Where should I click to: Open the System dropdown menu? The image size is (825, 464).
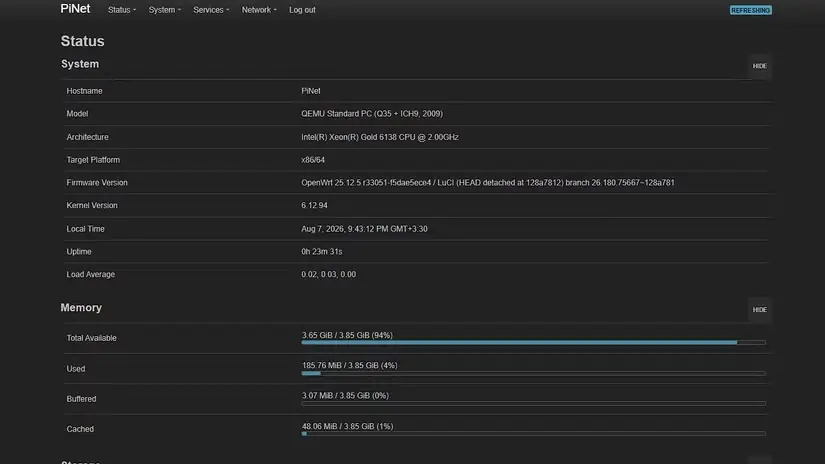(x=165, y=10)
